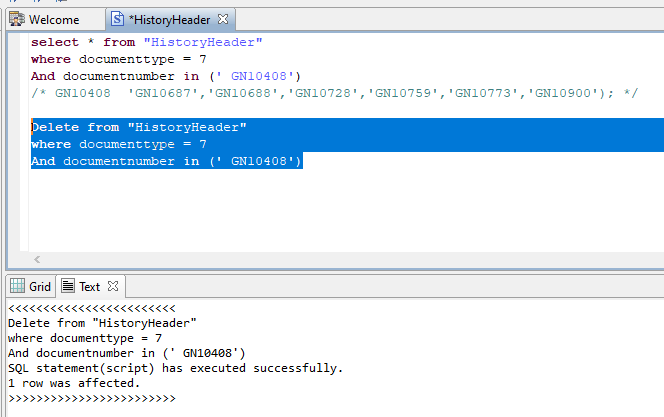Click the highlighted 'Delete from' line
664x417 pixels.
click(138, 127)
